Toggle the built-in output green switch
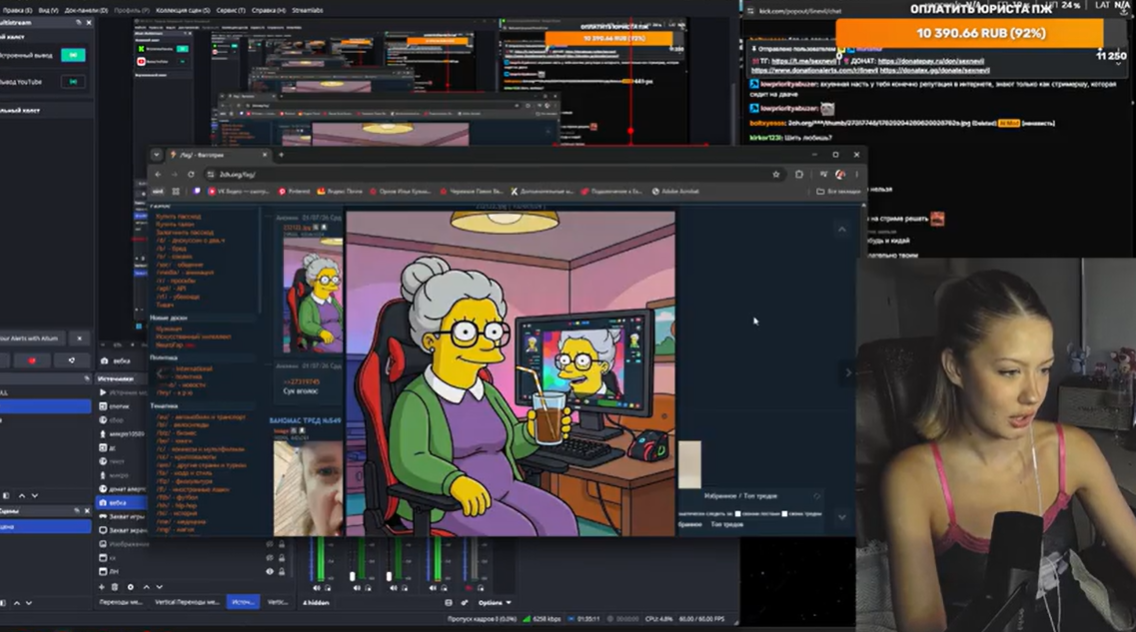The height and width of the screenshot is (632, 1136). (73, 55)
